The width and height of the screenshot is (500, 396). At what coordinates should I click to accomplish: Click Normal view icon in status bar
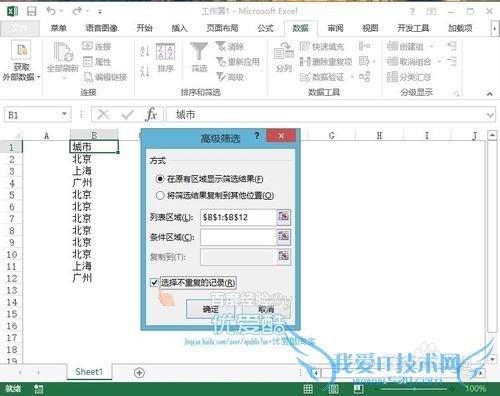(308, 389)
